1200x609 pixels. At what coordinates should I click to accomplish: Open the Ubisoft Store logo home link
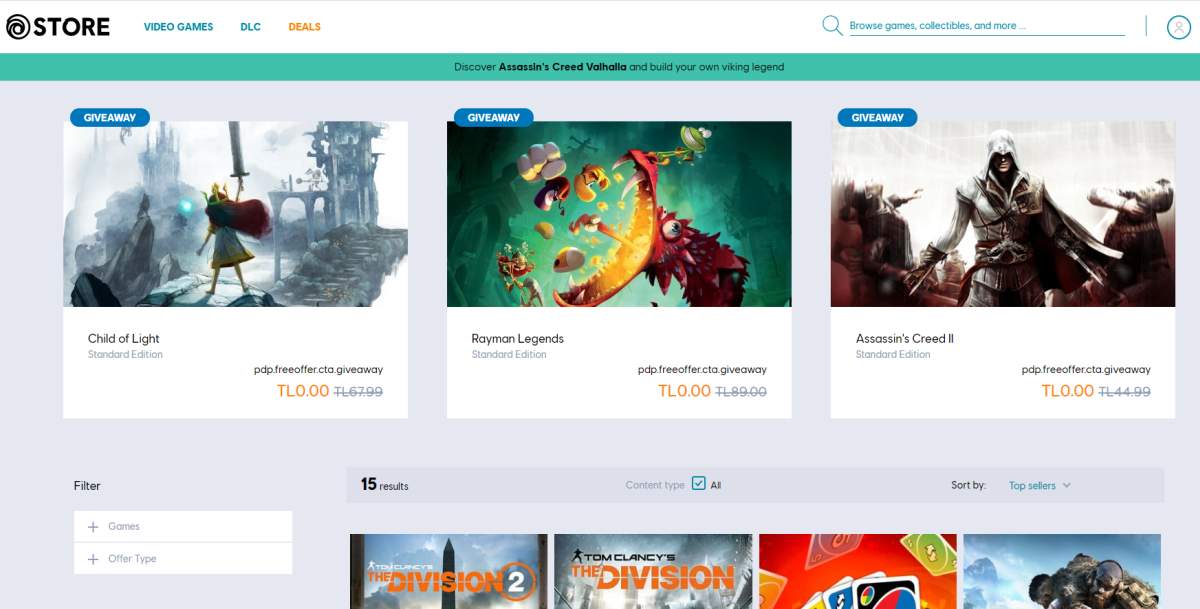(58, 26)
